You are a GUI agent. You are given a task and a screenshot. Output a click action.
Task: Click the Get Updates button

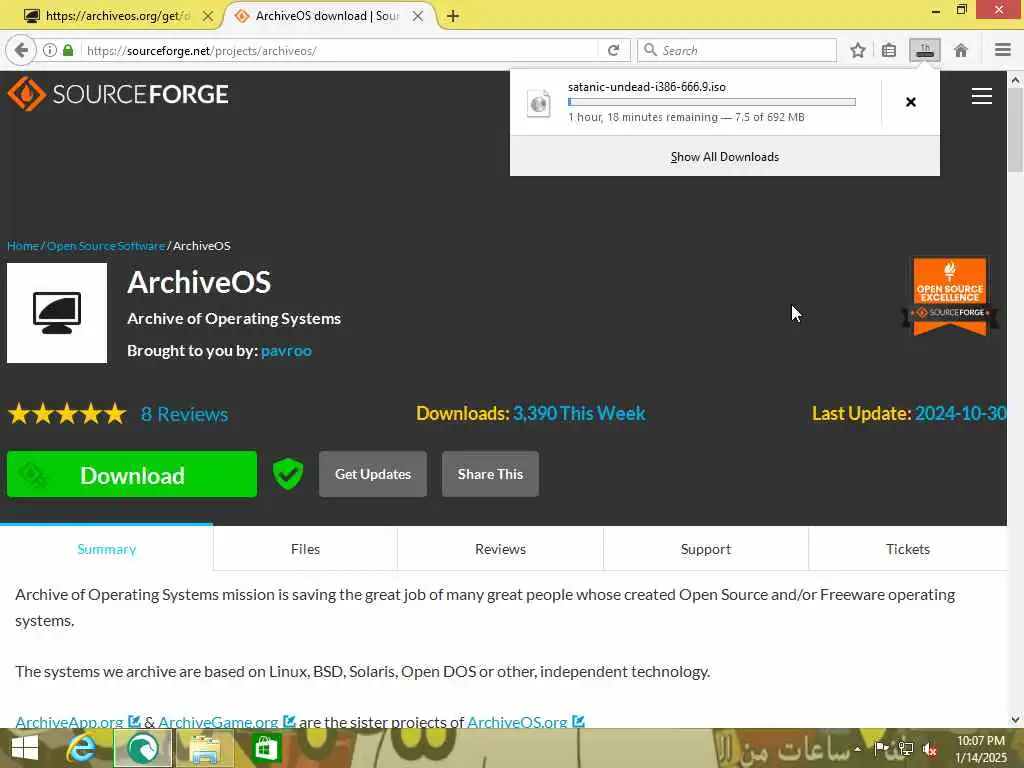coord(373,474)
